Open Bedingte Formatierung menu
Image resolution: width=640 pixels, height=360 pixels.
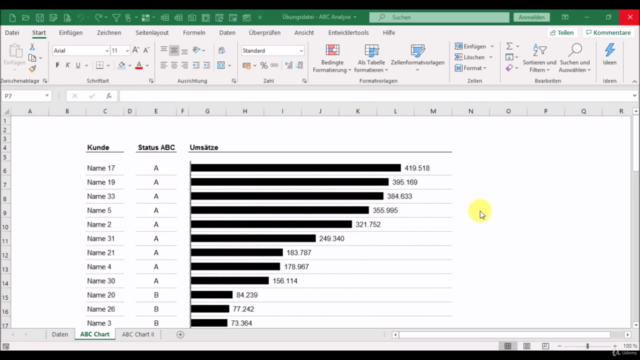tap(332, 58)
